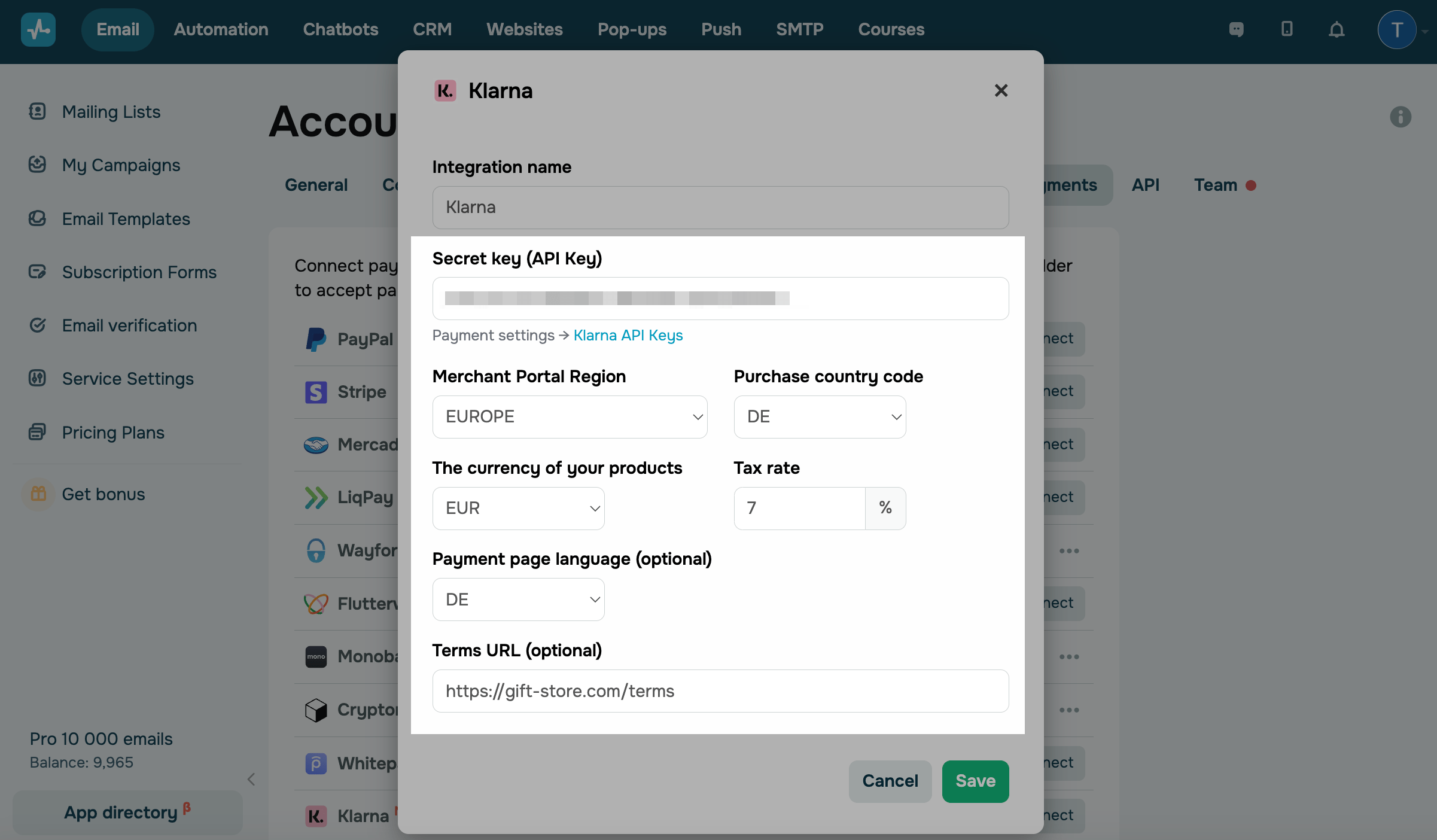Save the Klarna integration
This screenshot has height=840, width=1437.
tap(975, 781)
